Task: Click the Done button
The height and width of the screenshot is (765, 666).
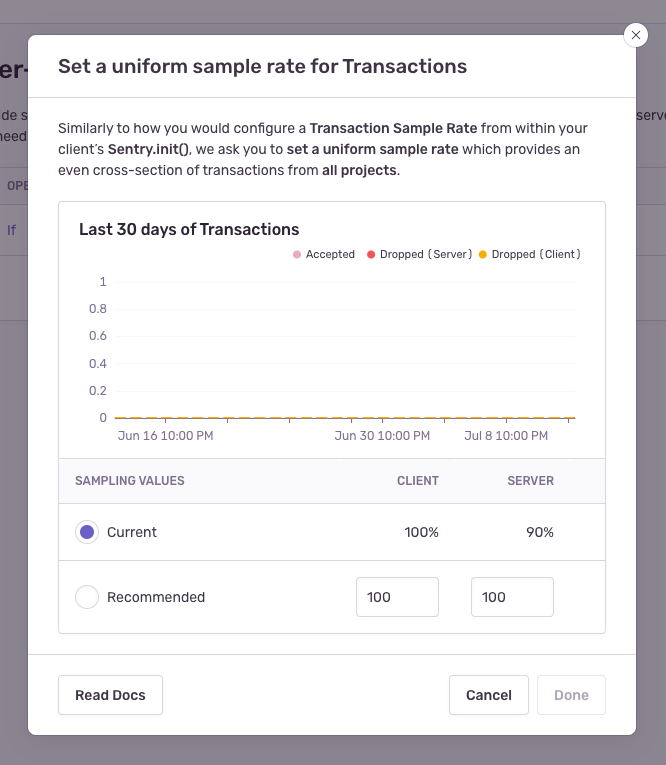Action: click(571, 695)
